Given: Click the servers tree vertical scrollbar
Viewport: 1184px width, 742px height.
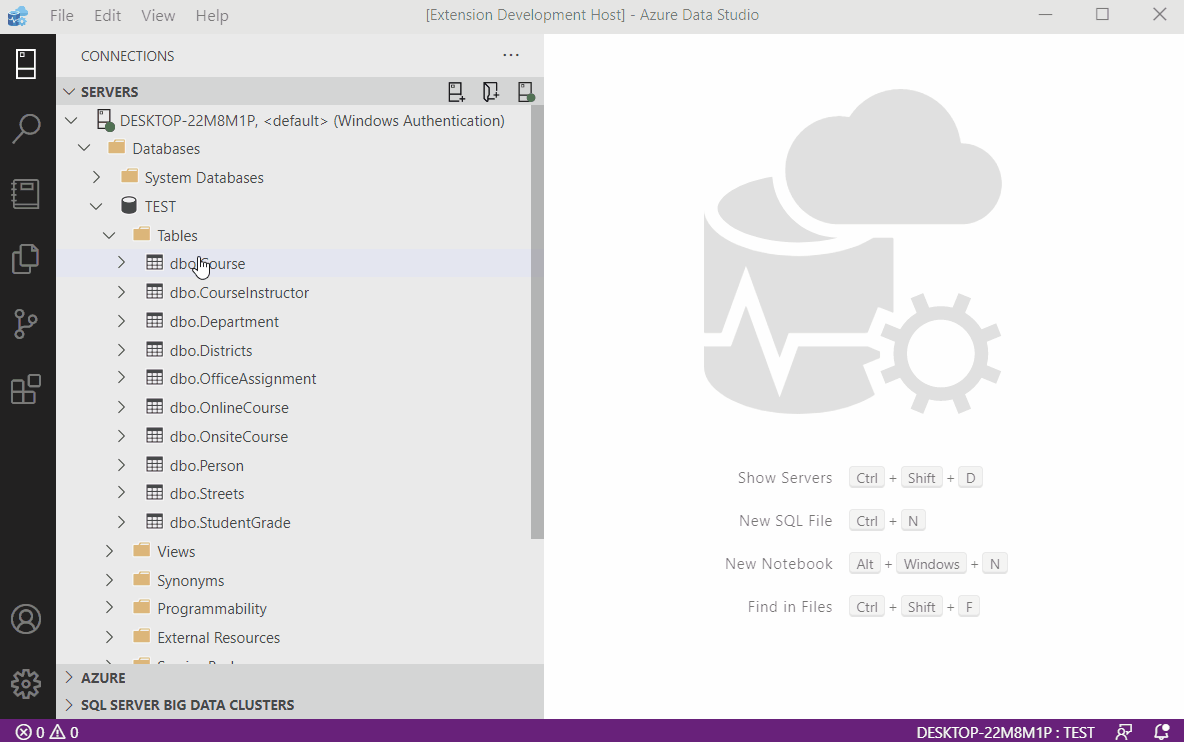Looking at the screenshot, I should 537,322.
